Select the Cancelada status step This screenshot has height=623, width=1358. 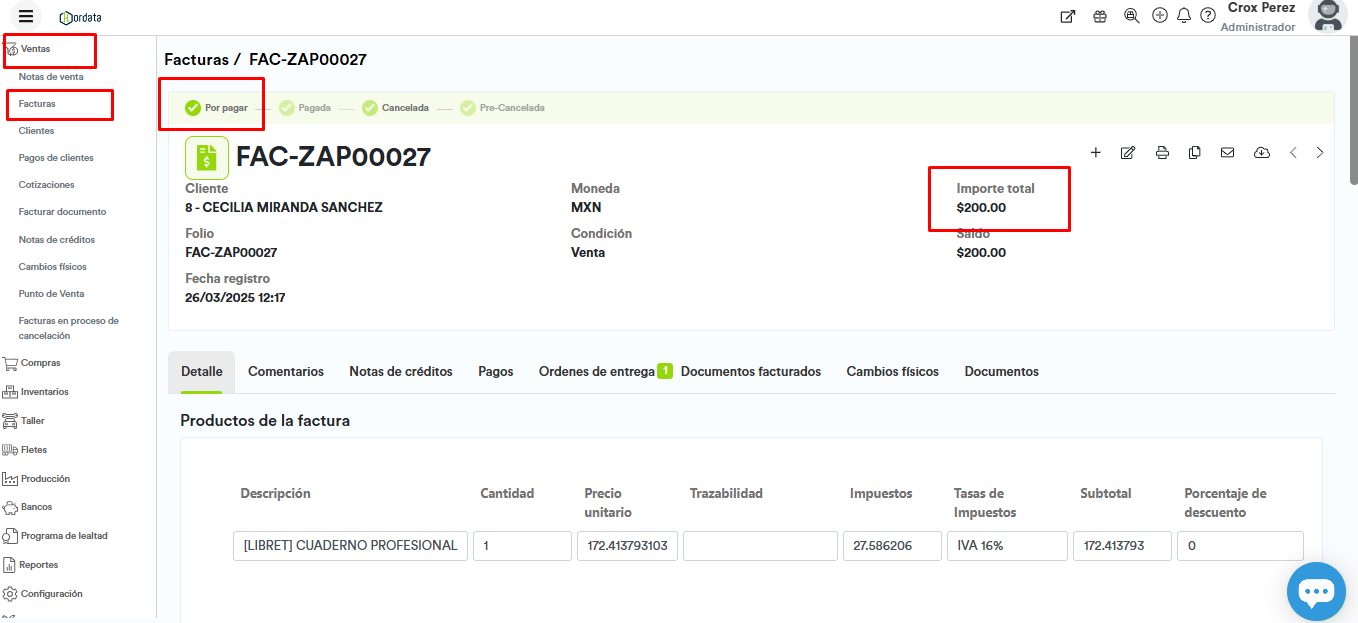click(x=395, y=108)
